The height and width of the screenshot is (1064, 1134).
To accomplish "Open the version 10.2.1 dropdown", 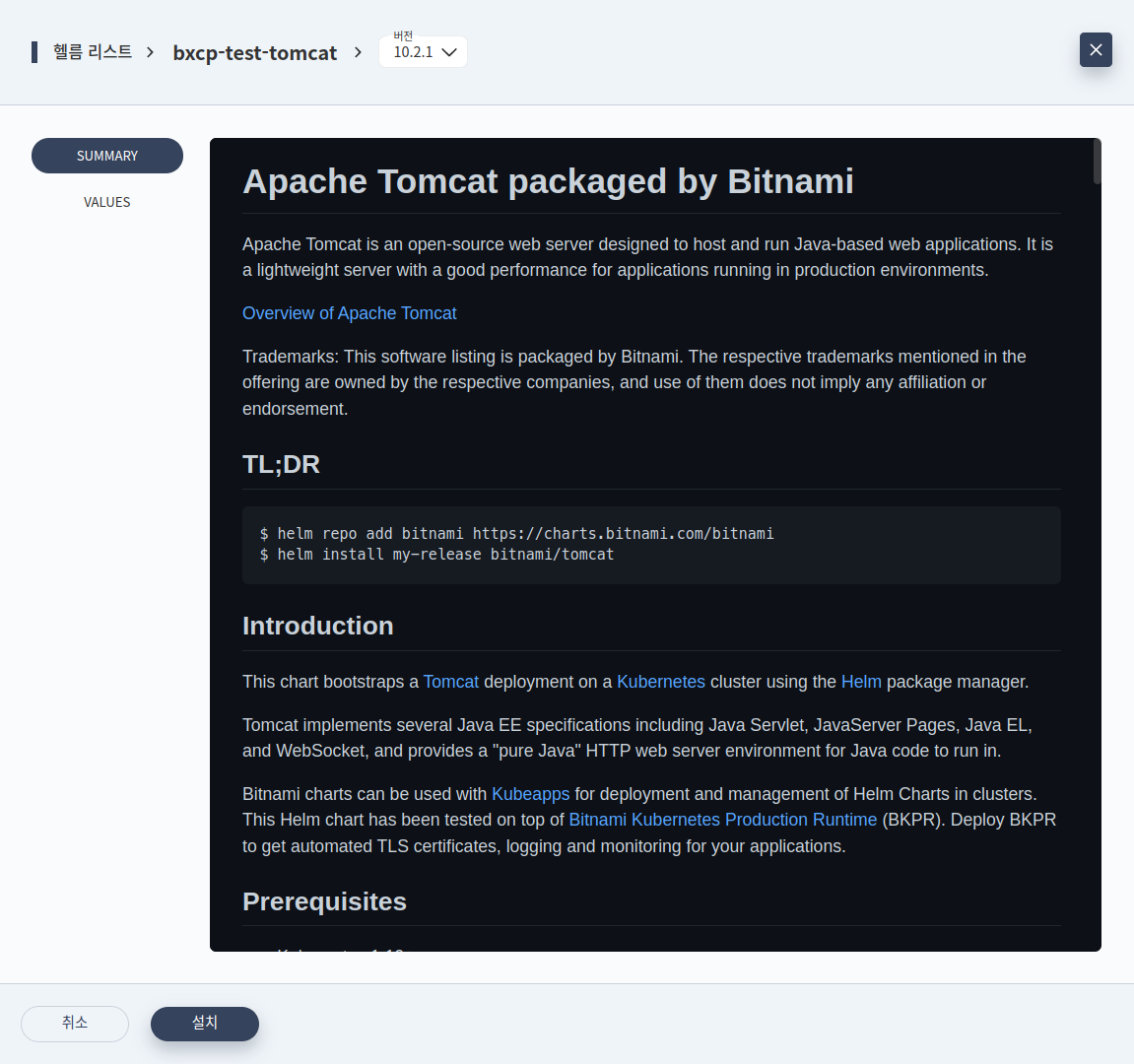I will tap(423, 52).
